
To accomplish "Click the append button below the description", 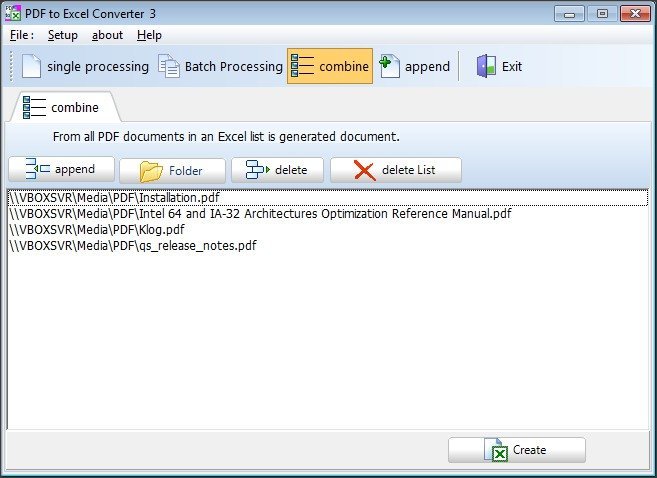I will coord(62,169).
